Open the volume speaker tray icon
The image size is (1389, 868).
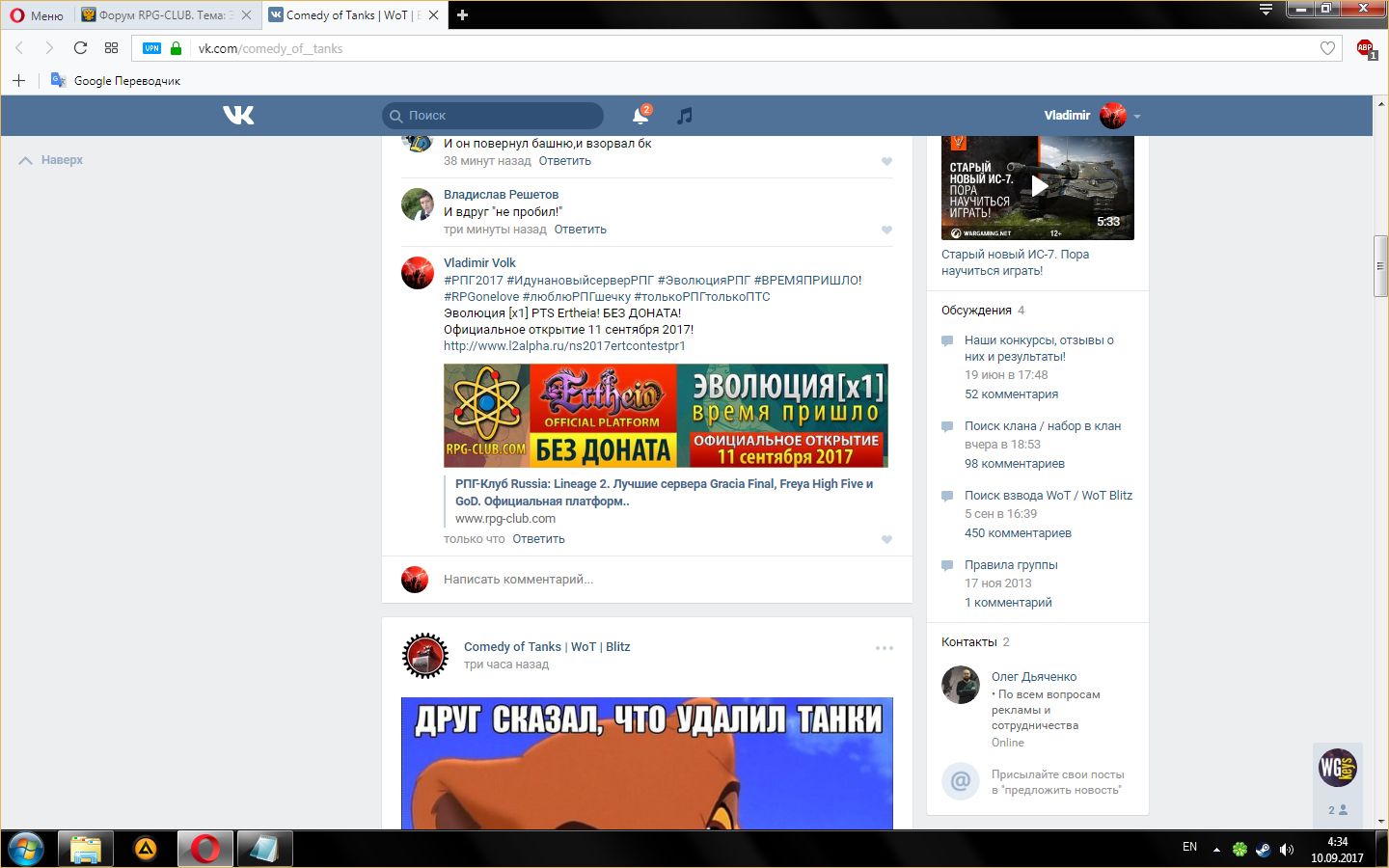1287,850
